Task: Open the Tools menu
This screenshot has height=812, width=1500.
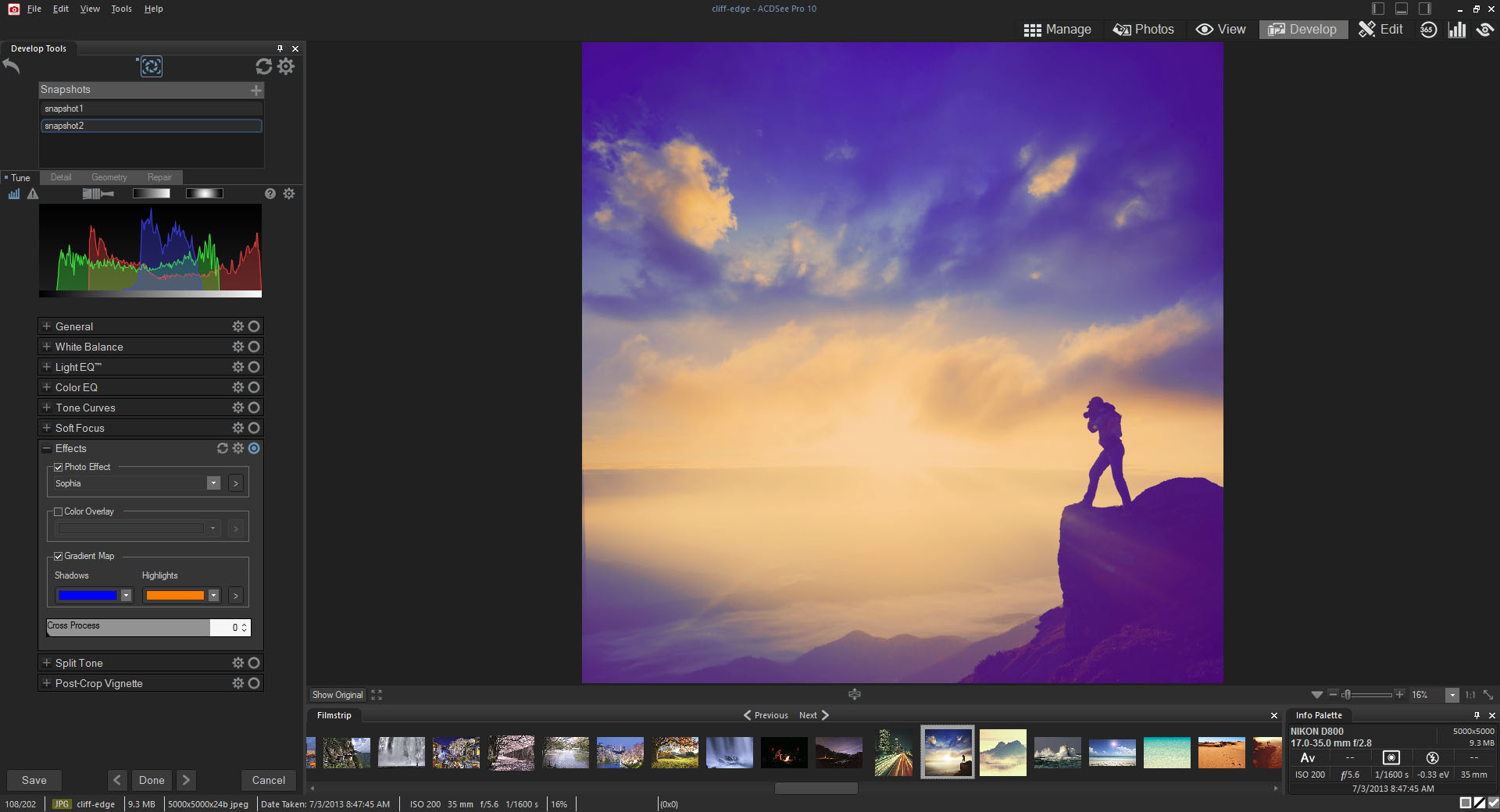Action: coord(121,9)
